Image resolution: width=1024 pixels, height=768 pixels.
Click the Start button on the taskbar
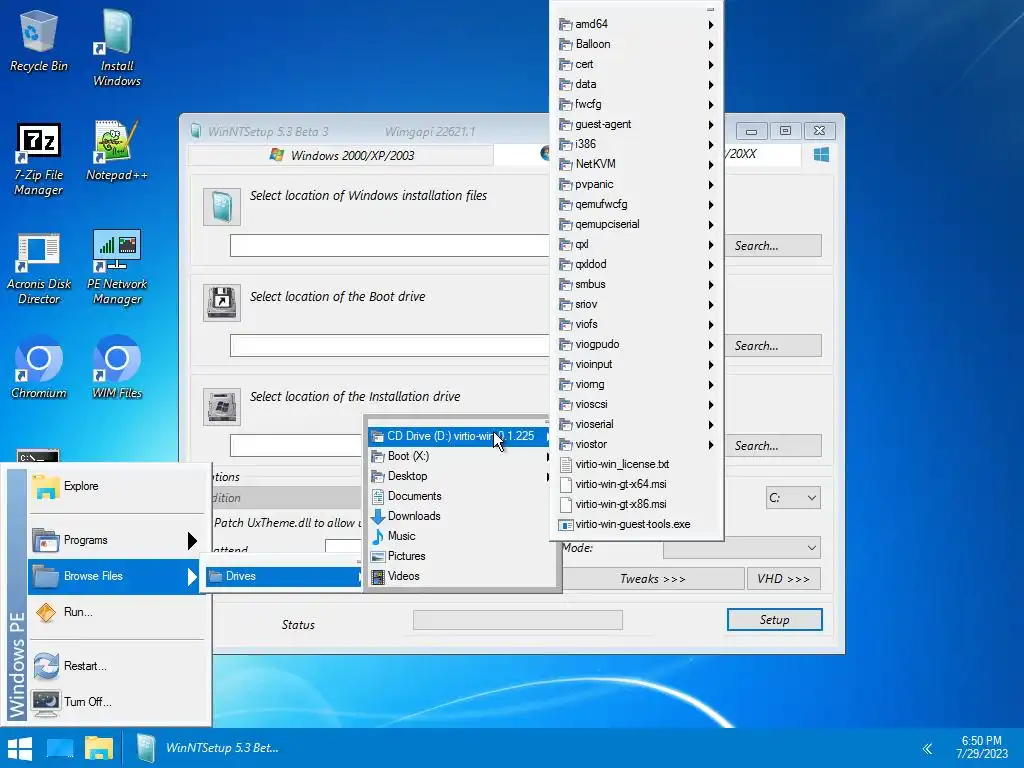(x=20, y=748)
